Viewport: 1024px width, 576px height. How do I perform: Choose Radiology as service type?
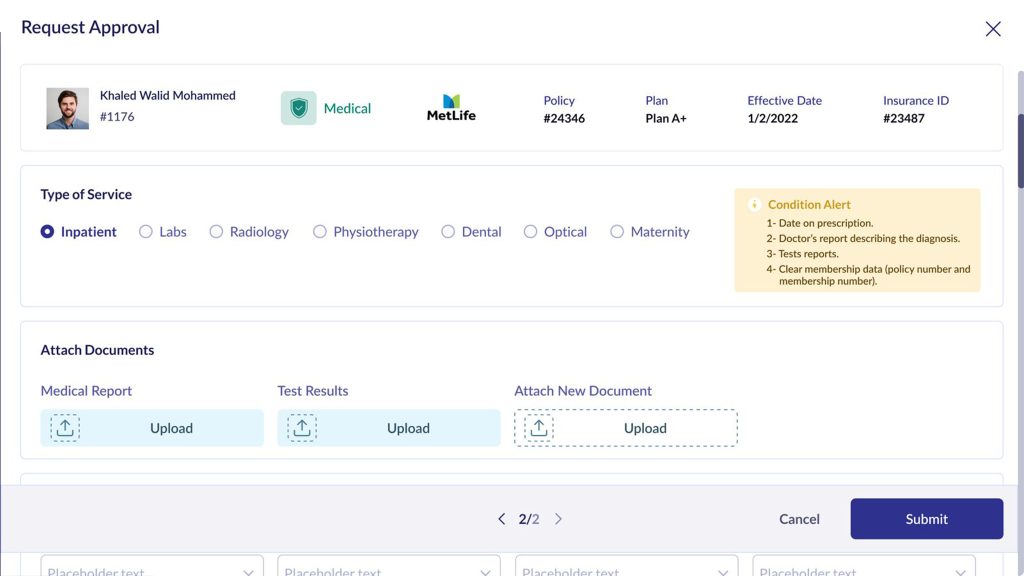(x=216, y=232)
